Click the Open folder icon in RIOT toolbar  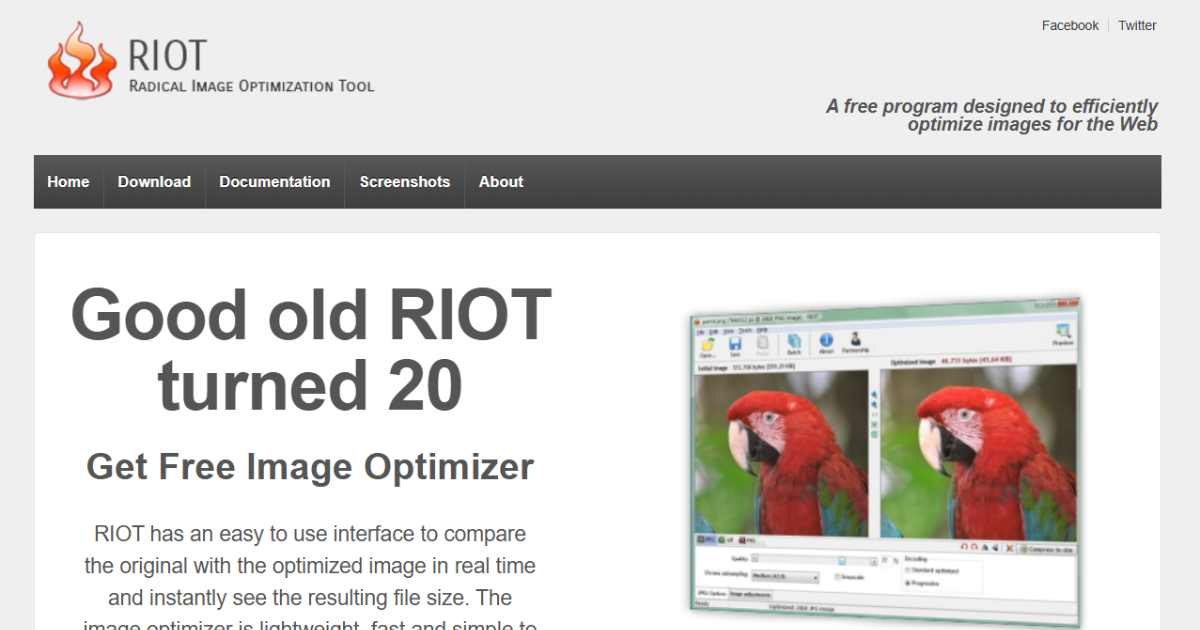pos(708,343)
